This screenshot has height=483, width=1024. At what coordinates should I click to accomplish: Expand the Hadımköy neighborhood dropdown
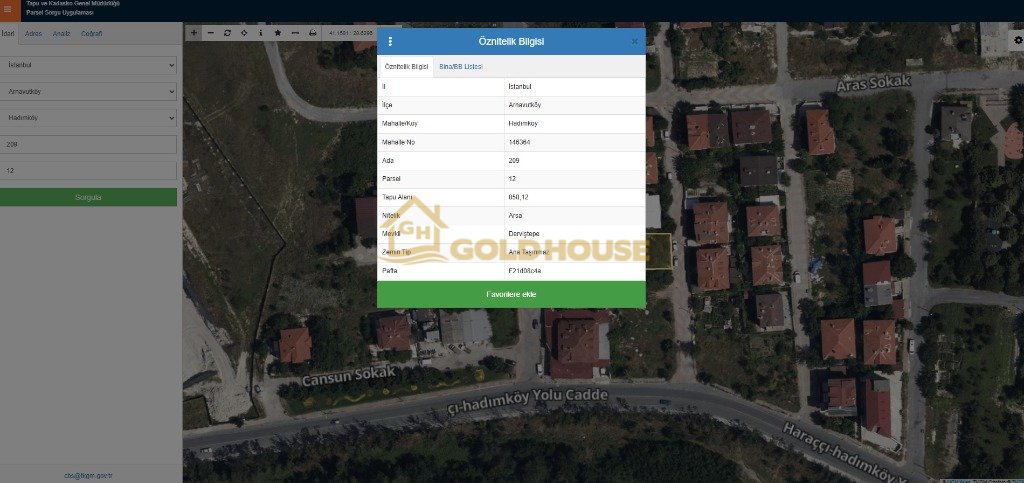88,117
